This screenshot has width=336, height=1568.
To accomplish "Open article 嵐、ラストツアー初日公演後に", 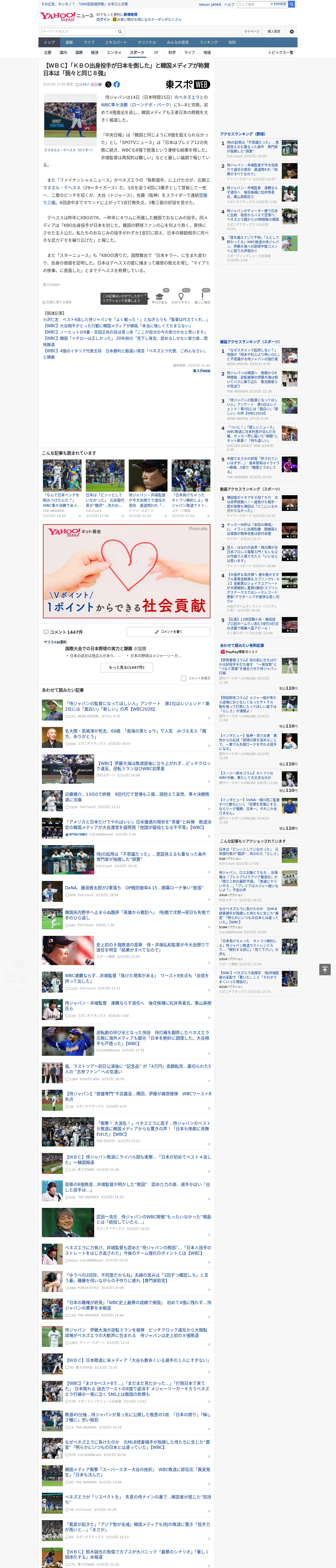I will pos(138,1068).
